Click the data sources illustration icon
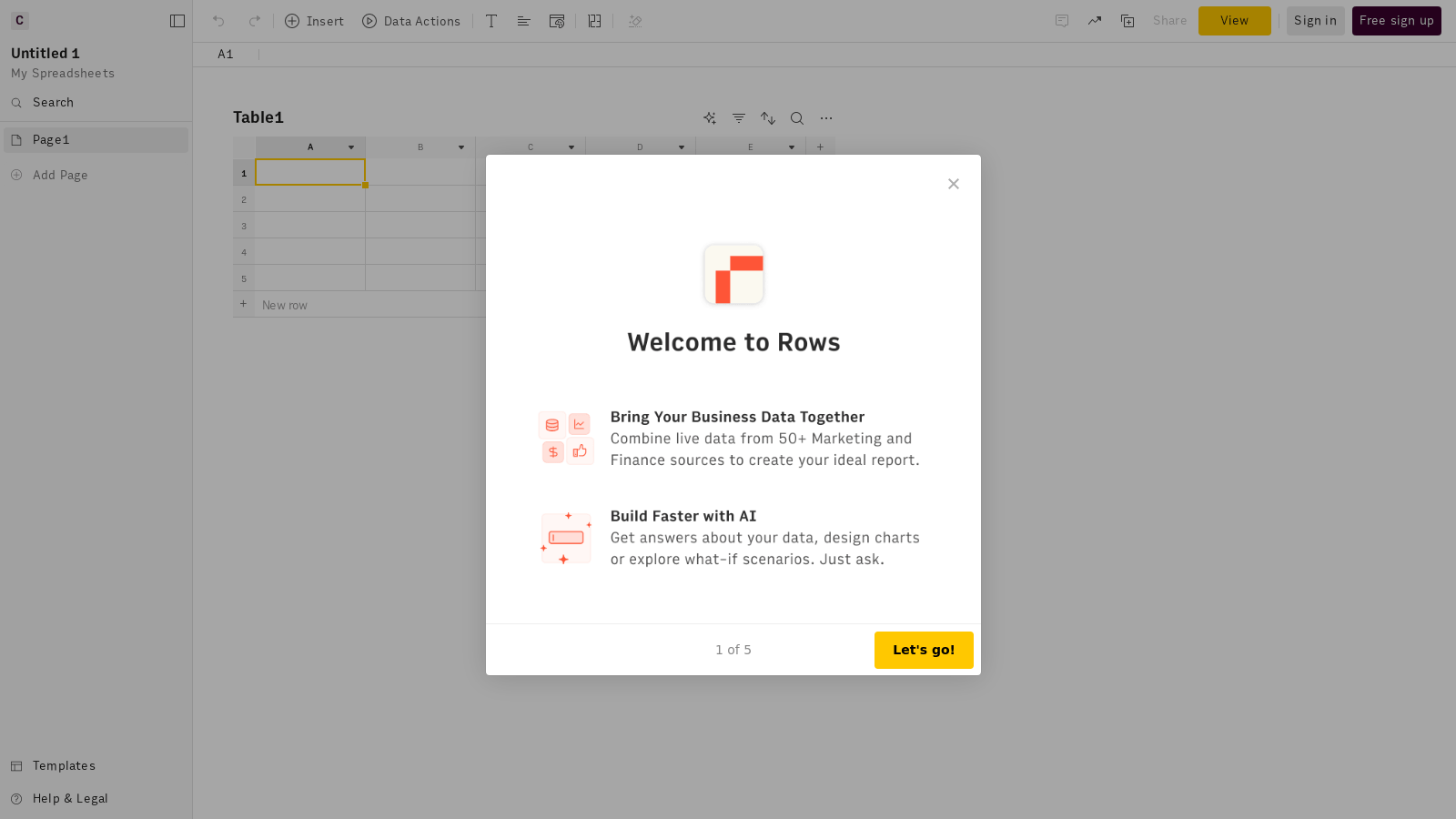 tap(566, 438)
